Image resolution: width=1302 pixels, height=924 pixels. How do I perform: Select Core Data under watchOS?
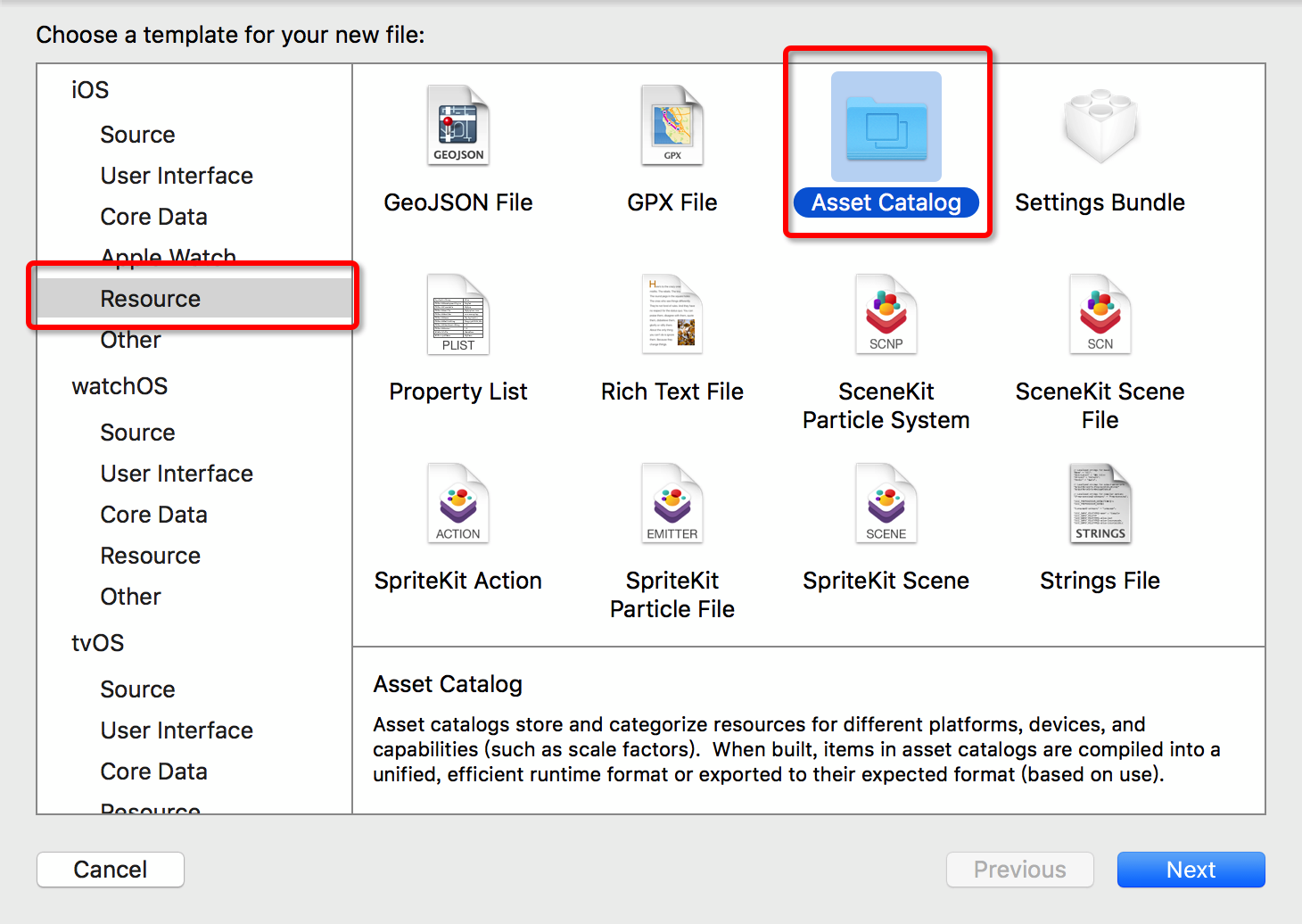(x=153, y=515)
